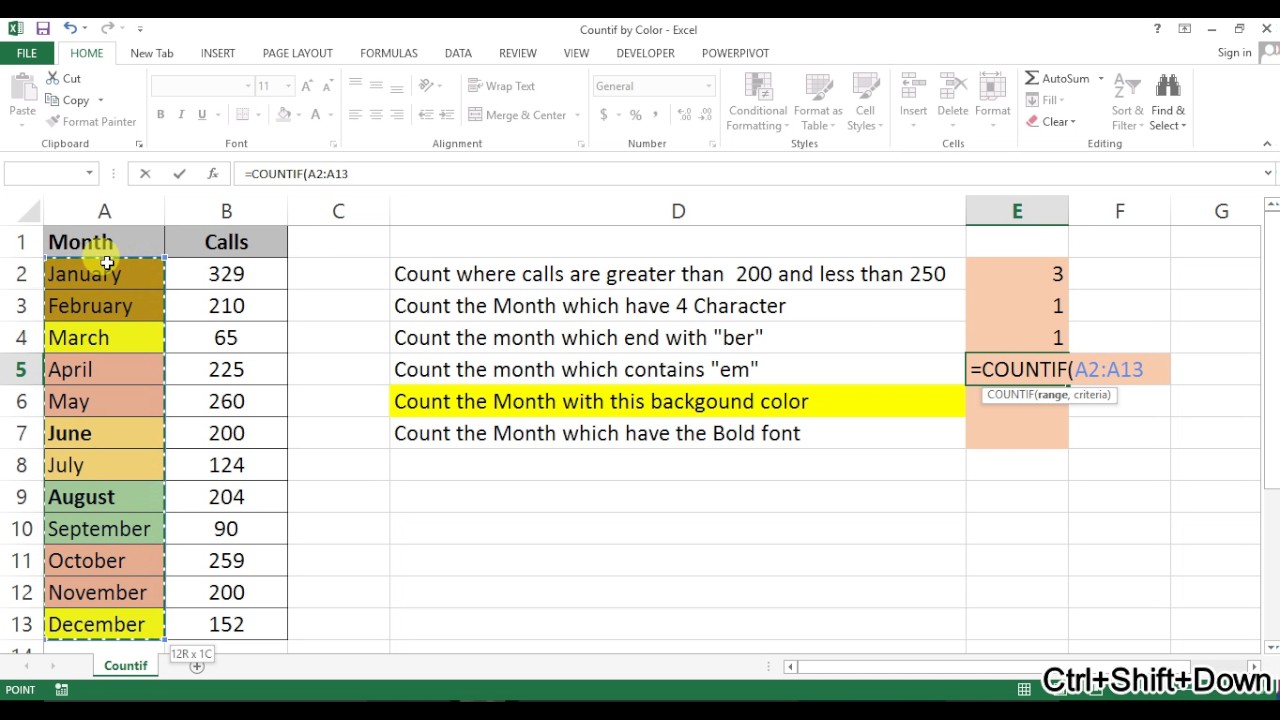Click the Format cells icon
1280x720 pixels.
click(992, 87)
